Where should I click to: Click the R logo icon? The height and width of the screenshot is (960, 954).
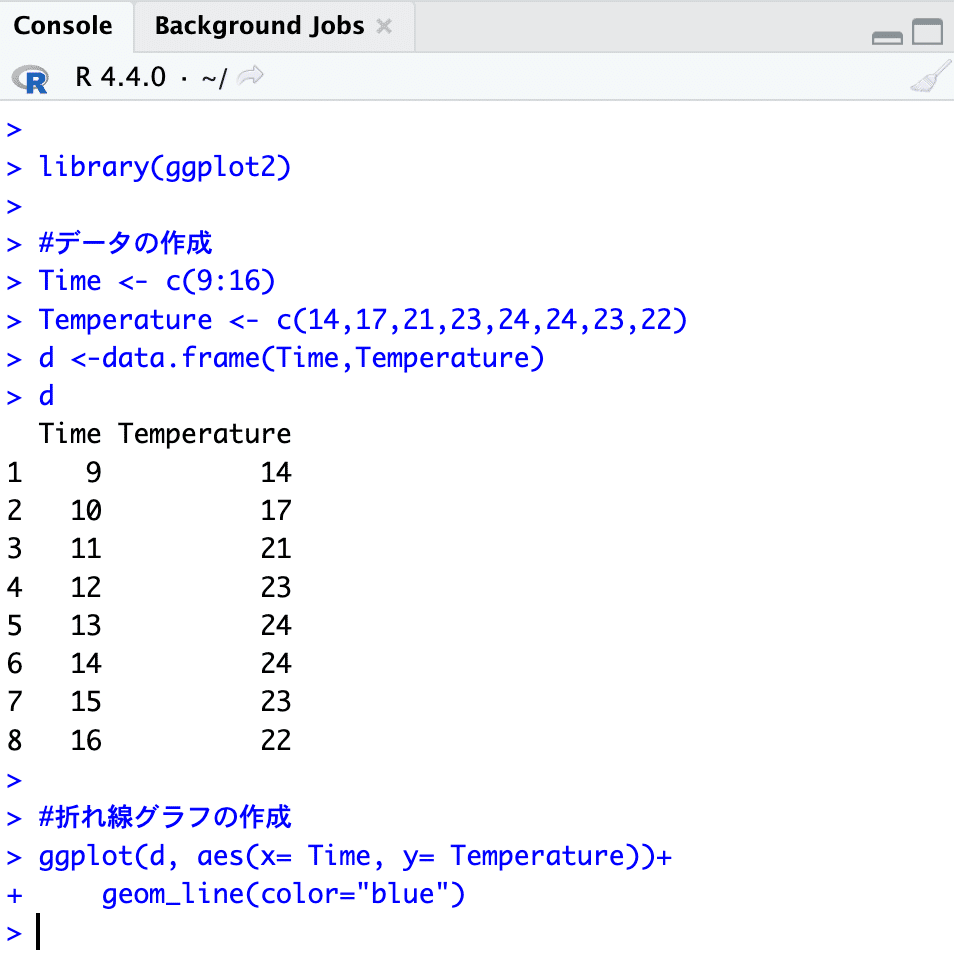(30, 78)
